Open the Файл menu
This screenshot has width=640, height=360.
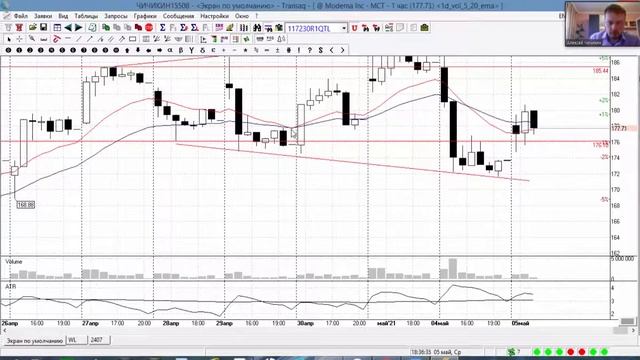[x=21, y=16]
